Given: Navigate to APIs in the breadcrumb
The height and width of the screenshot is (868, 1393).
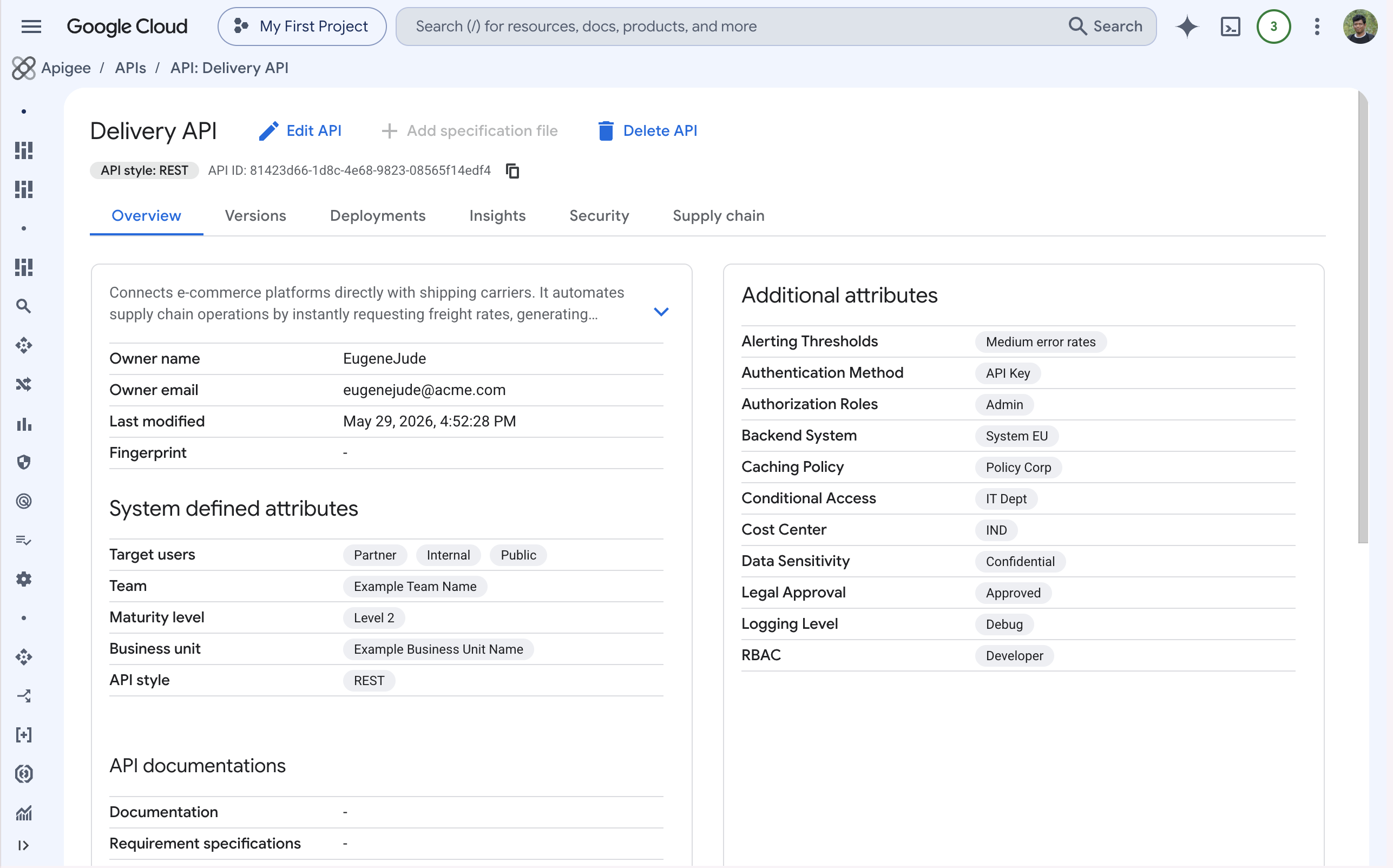Looking at the screenshot, I should (x=130, y=68).
